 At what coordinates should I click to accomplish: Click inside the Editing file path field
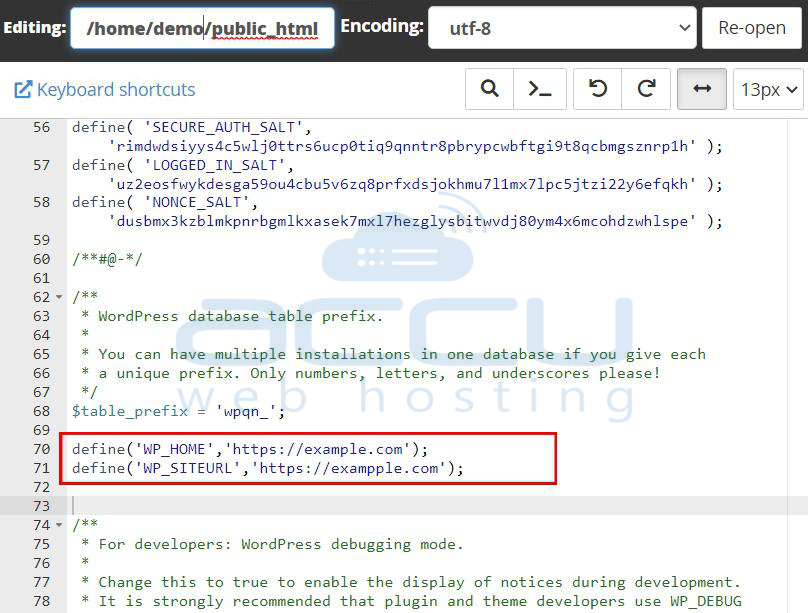(x=200, y=27)
